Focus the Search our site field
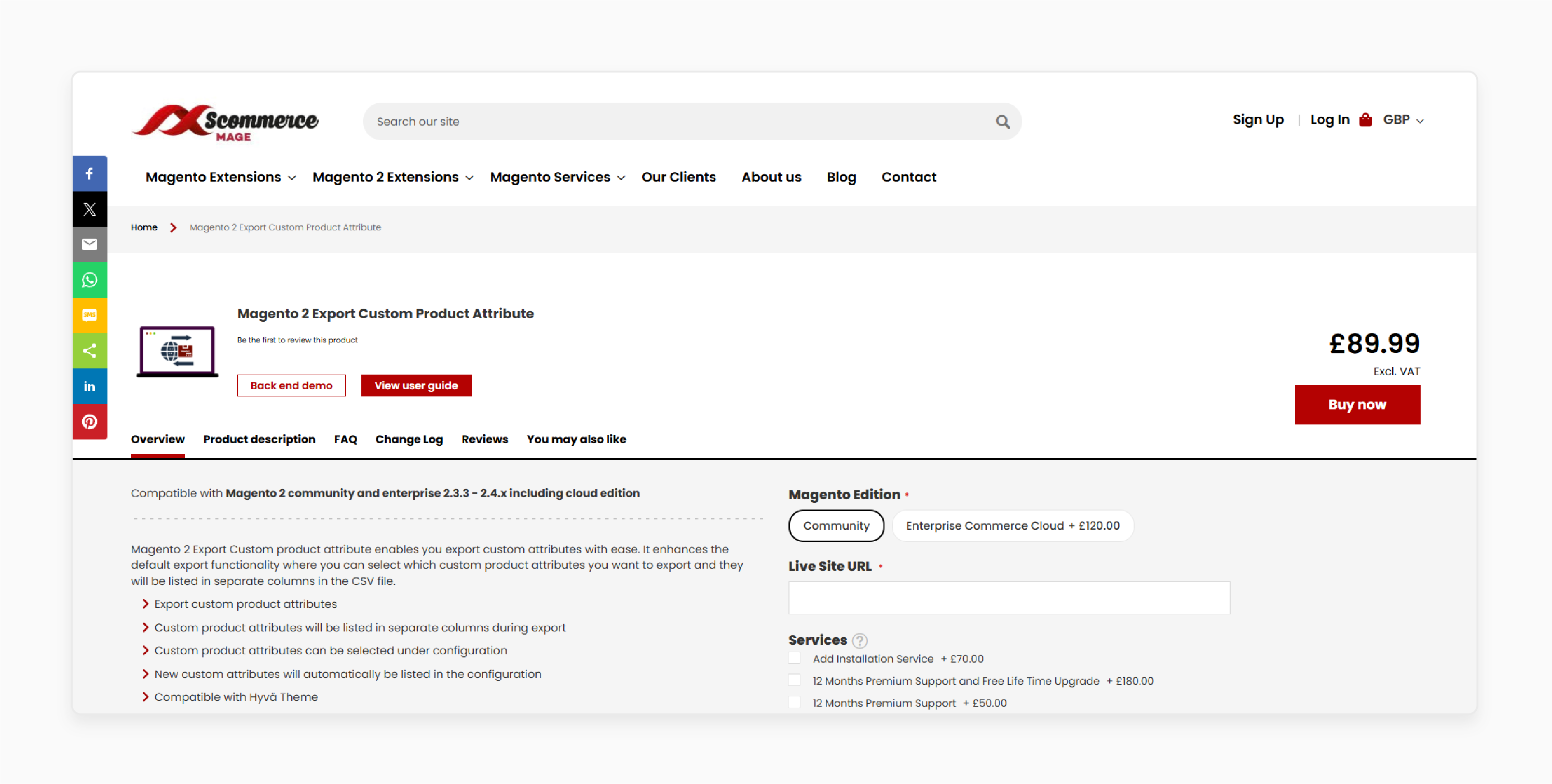Screen dimensions: 1552x784 tap(692, 121)
